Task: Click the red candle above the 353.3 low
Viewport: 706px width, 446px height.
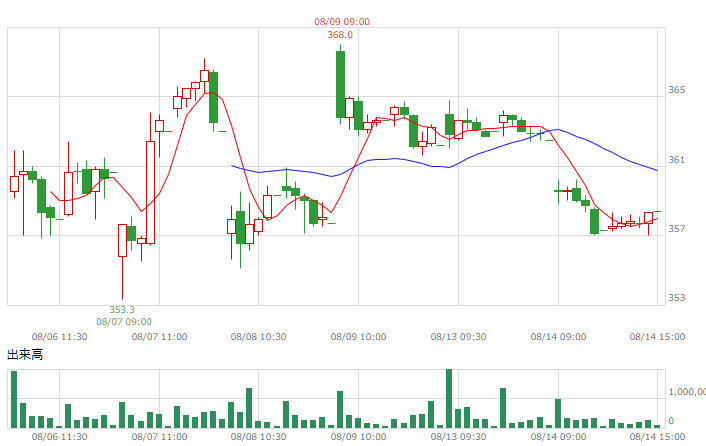Action: click(122, 240)
